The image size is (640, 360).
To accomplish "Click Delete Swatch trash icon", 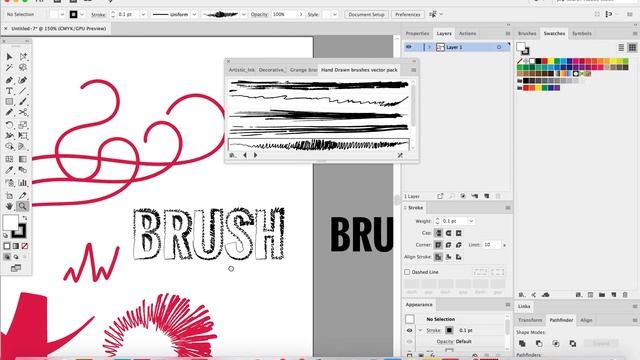I will 625,295.
